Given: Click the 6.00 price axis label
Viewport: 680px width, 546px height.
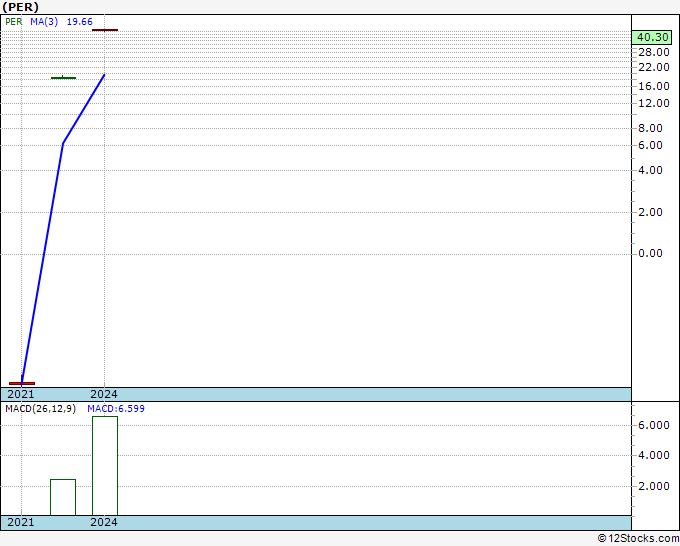Looking at the screenshot, I should [x=650, y=145].
